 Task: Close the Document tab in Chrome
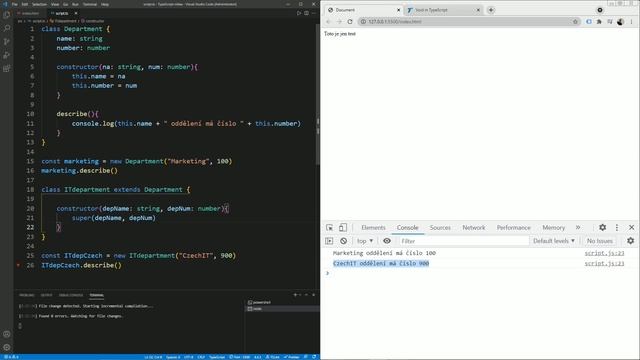(398, 10)
